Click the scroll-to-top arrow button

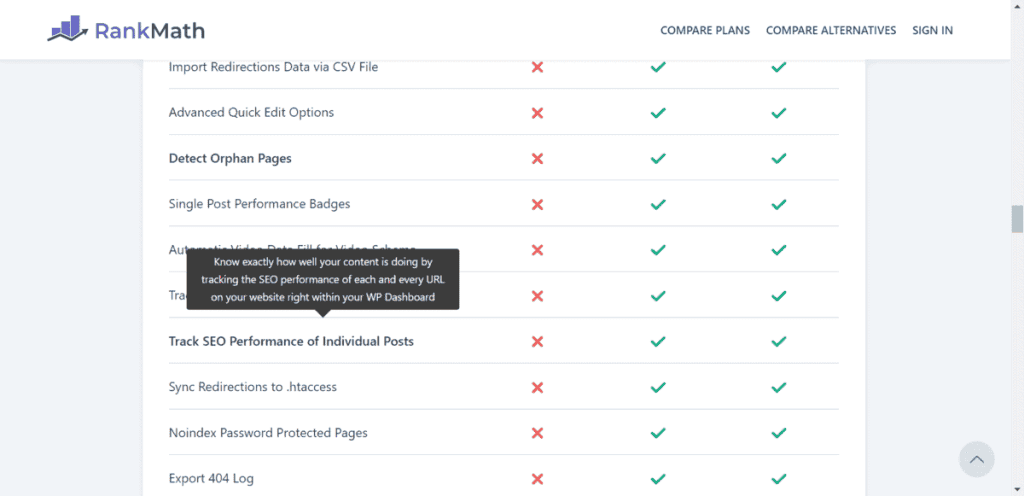tap(976, 459)
